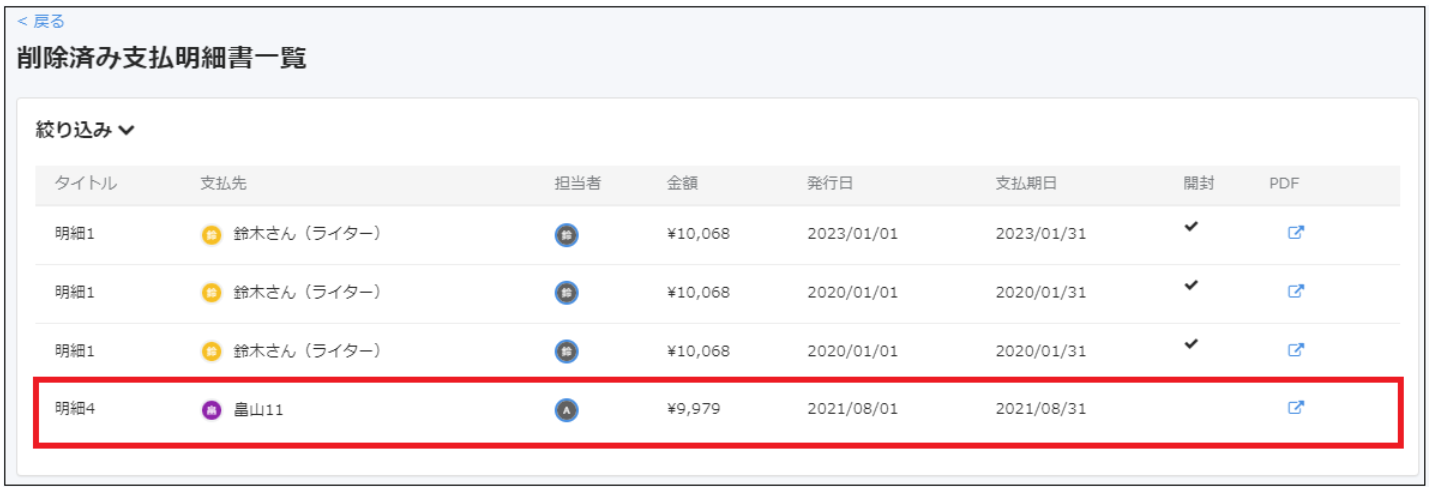Click the 2021/08/31 payment due date
The height and width of the screenshot is (495, 1430).
click(x=1040, y=409)
